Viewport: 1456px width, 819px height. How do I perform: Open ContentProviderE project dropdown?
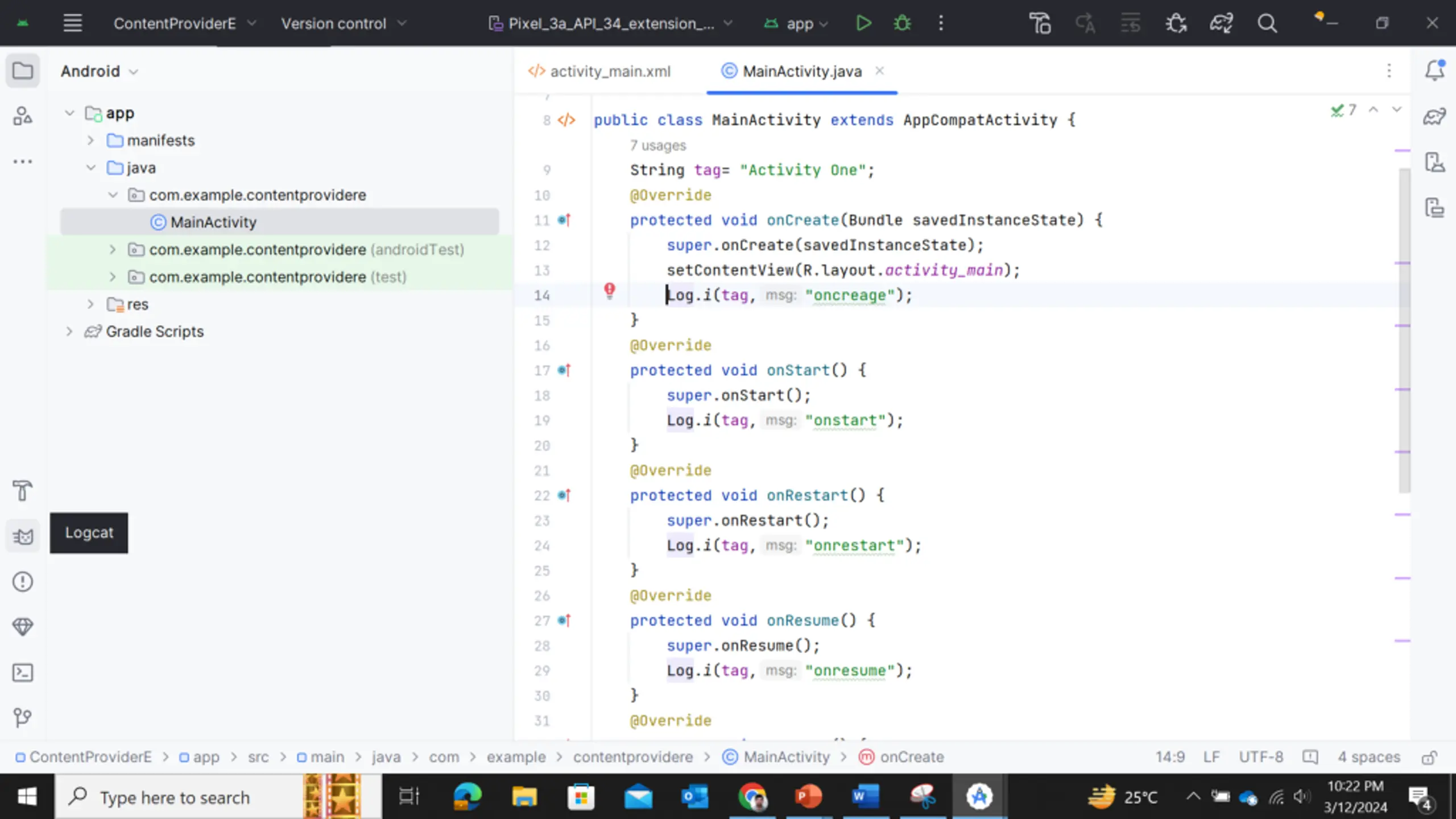[x=185, y=23]
